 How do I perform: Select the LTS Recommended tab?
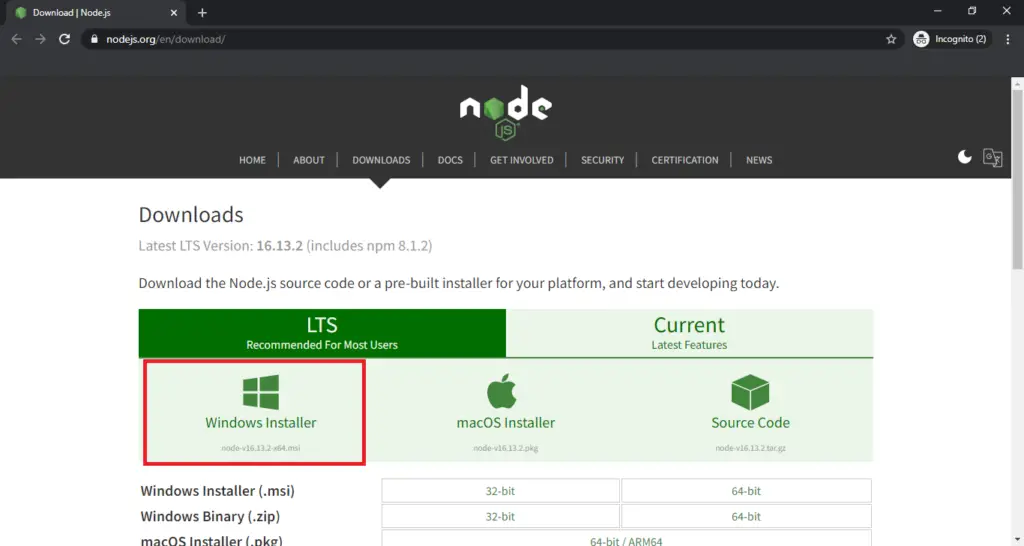point(322,333)
